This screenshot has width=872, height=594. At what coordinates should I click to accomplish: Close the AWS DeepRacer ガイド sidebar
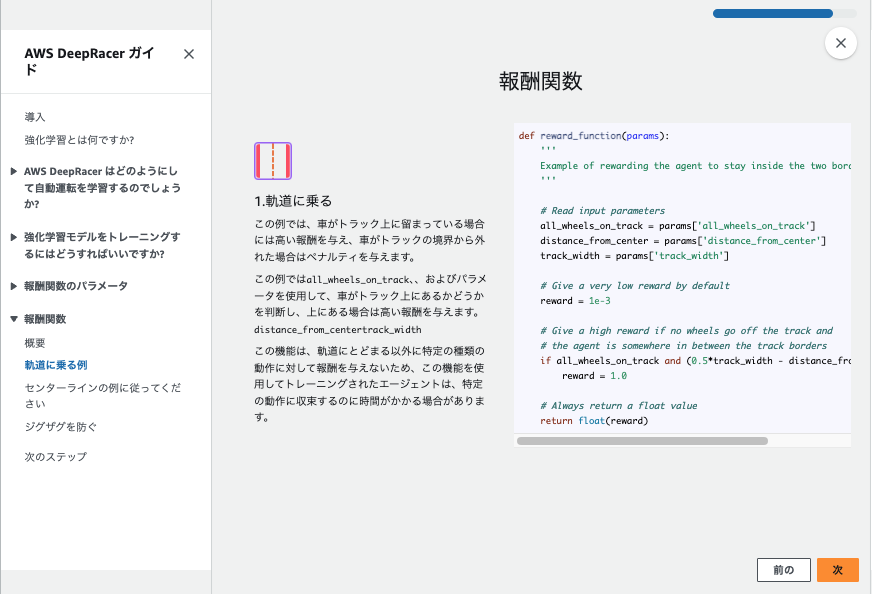click(x=189, y=54)
